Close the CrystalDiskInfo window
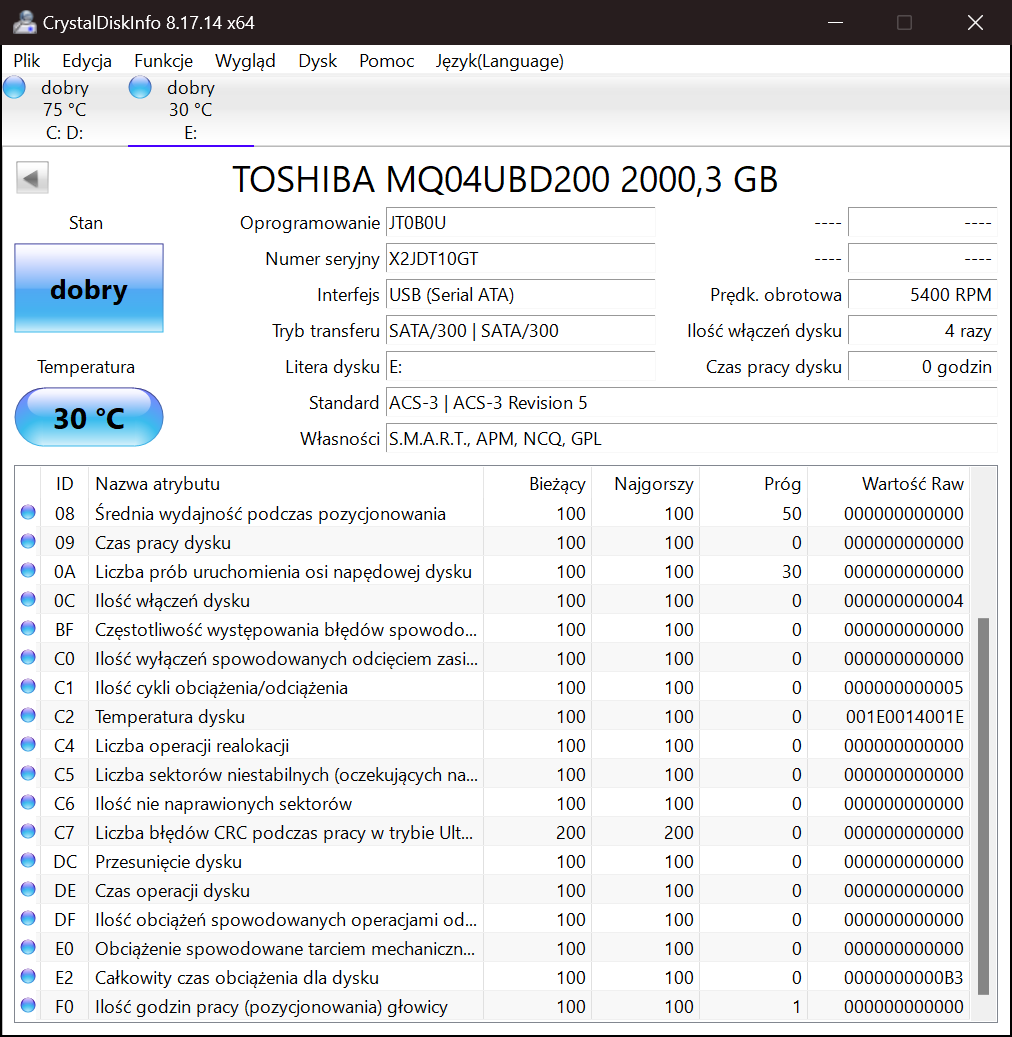 point(975,22)
